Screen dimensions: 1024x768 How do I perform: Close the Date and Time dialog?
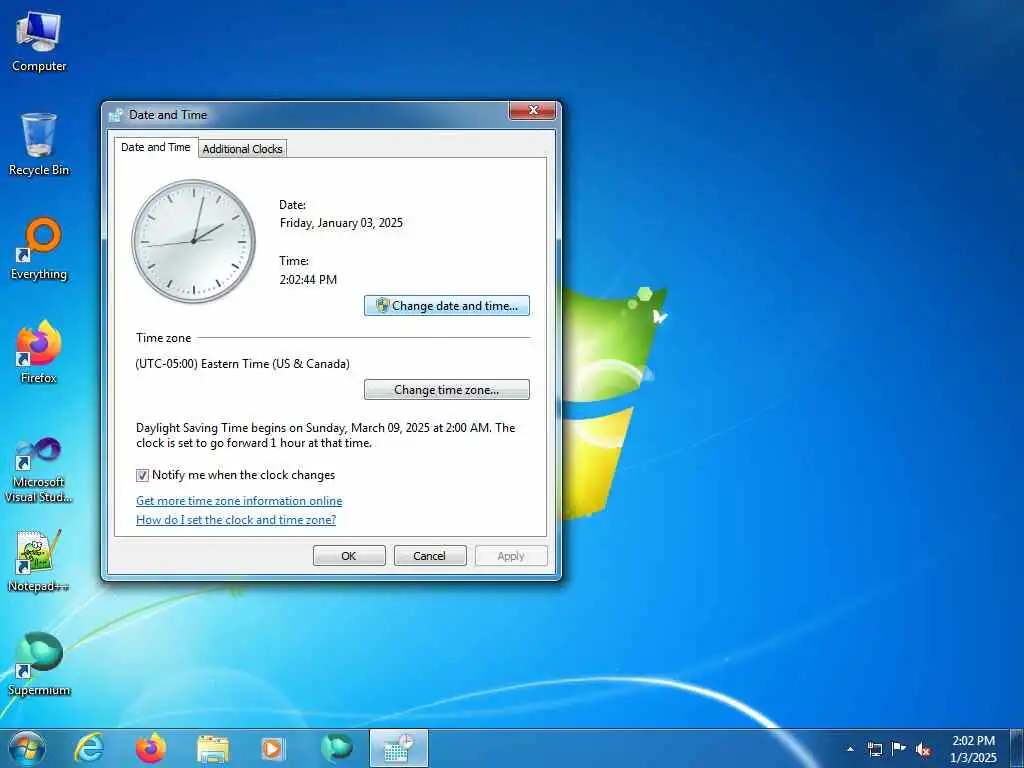click(x=532, y=110)
